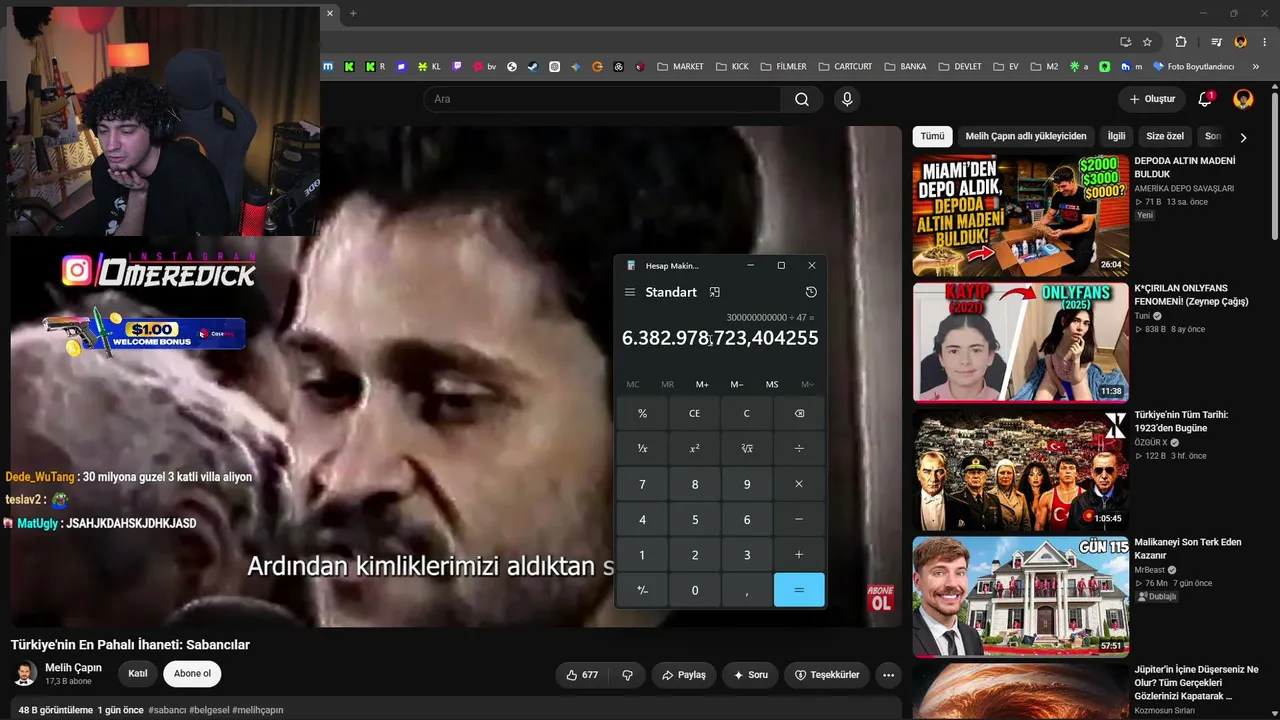
Task: Open the Calculator history panel
Action: [x=811, y=292]
